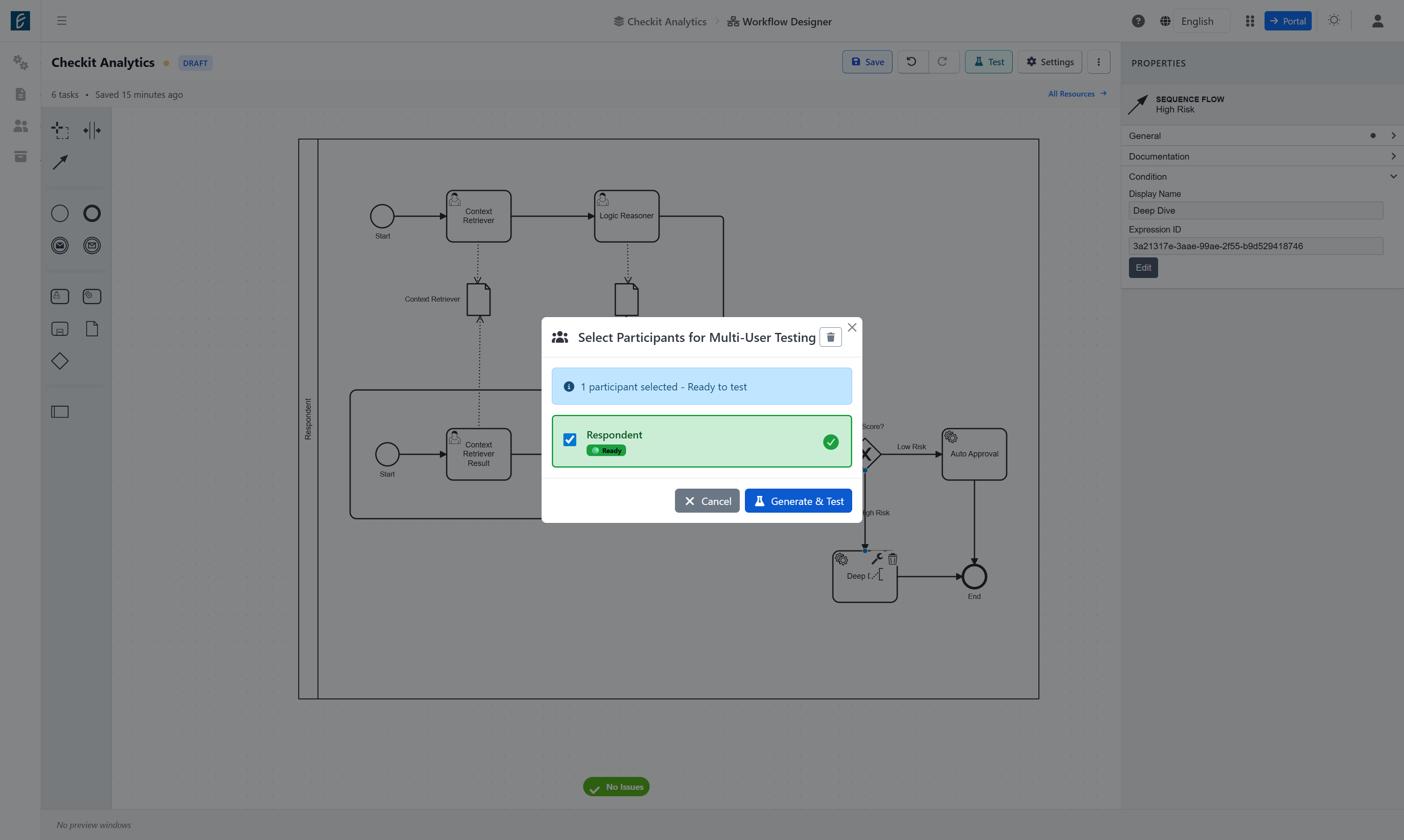
Task: Toggle the hamburger navigation menu
Action: click(x=62, y=21)
